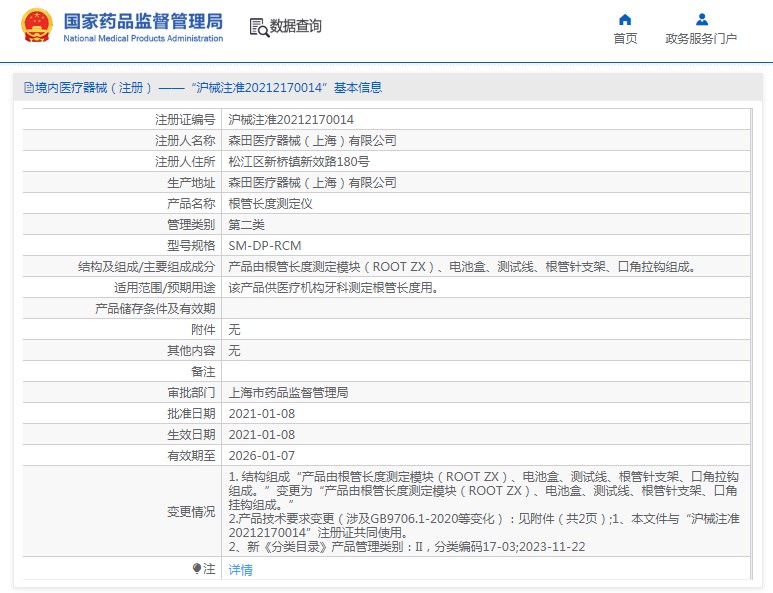Click the home house icon
This screenshot has height=593, width=773.
(x=625, y=19)
